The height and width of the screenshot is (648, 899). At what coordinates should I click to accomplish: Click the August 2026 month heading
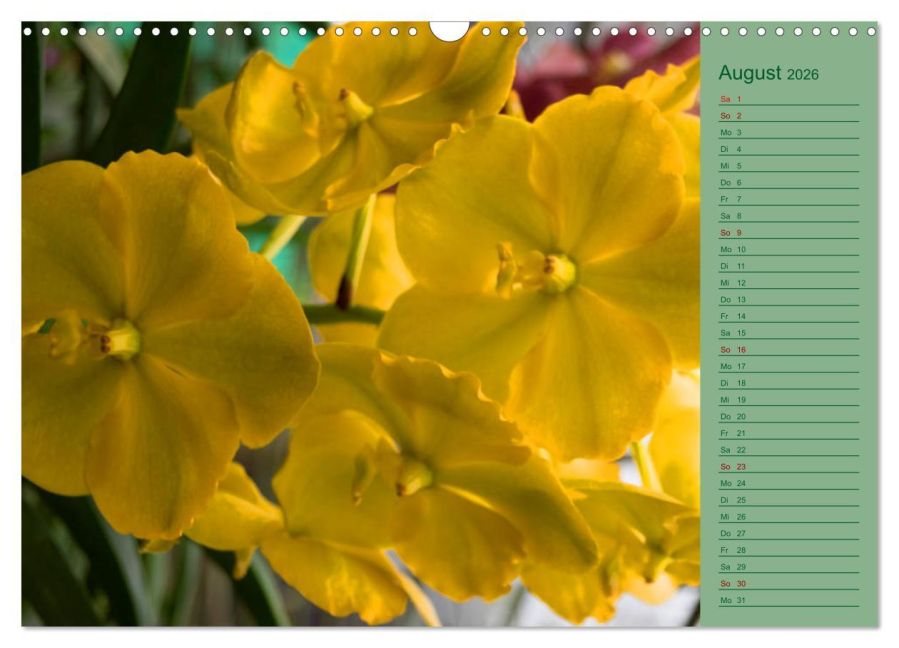pyautogui.click(x=768, y=73)
